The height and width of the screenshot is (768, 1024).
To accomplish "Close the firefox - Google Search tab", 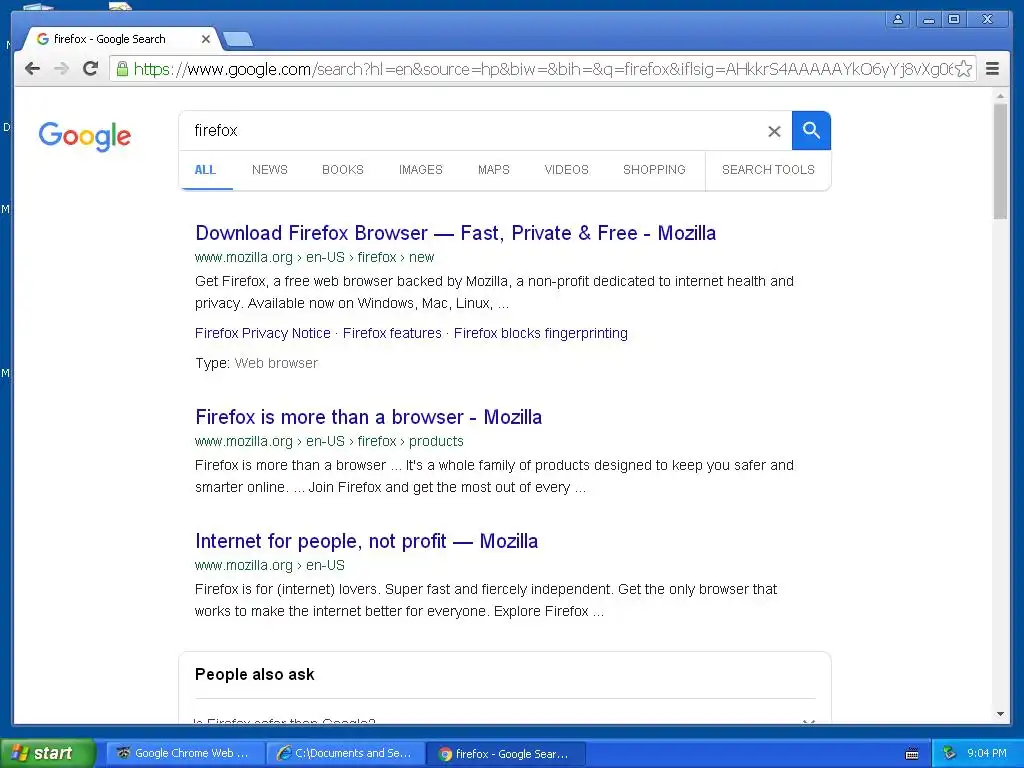I will pos(206,39).
